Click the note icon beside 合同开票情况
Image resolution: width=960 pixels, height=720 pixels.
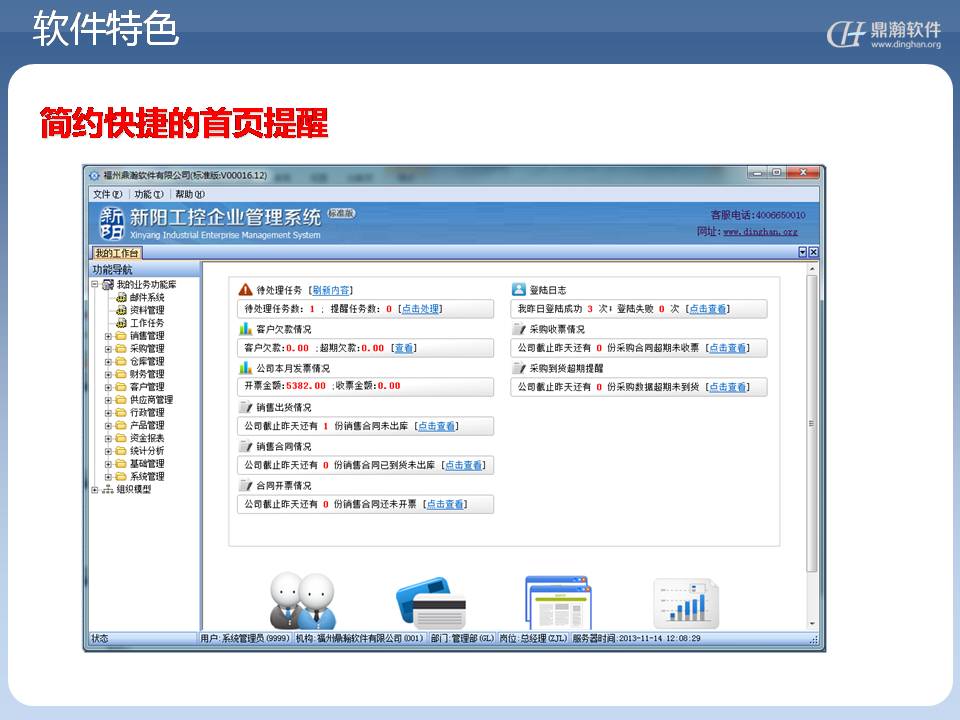pos(246,486)
